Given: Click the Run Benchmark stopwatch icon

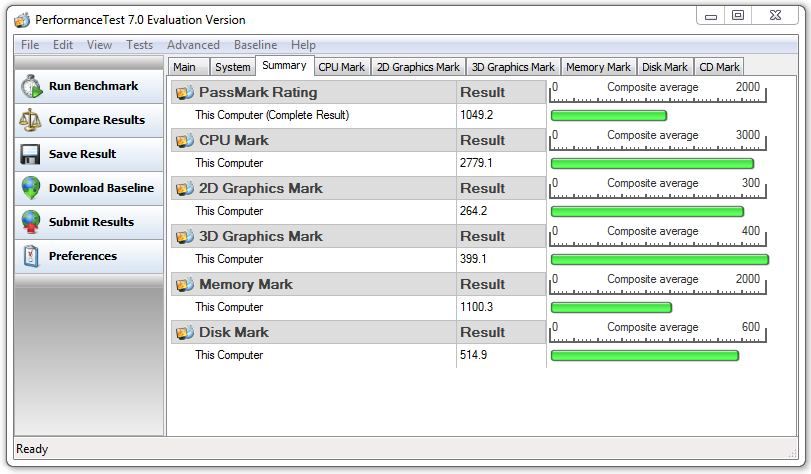Looking at the screenshot, I should tap(31, 86).
